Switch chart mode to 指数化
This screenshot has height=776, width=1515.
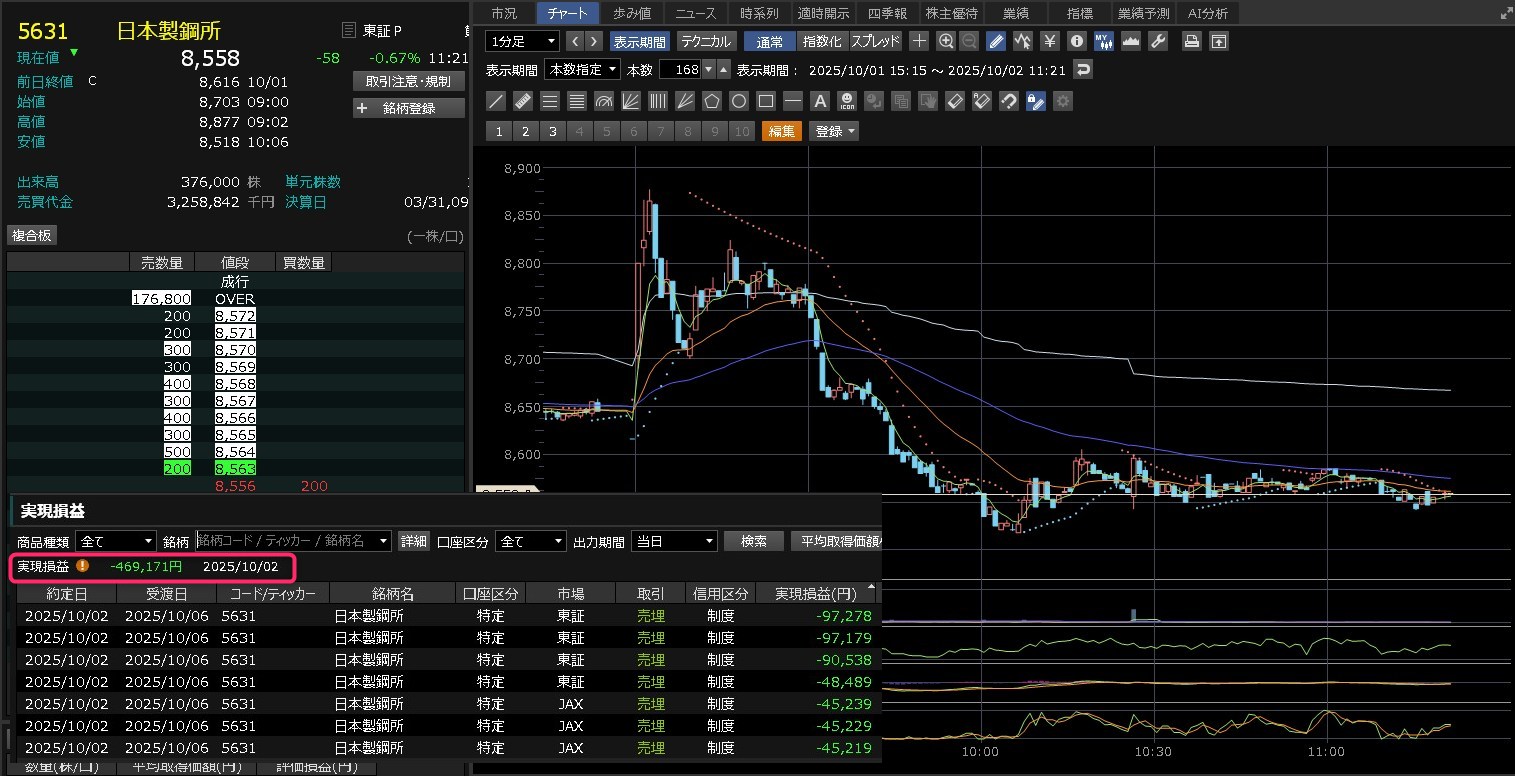(822, 41)
